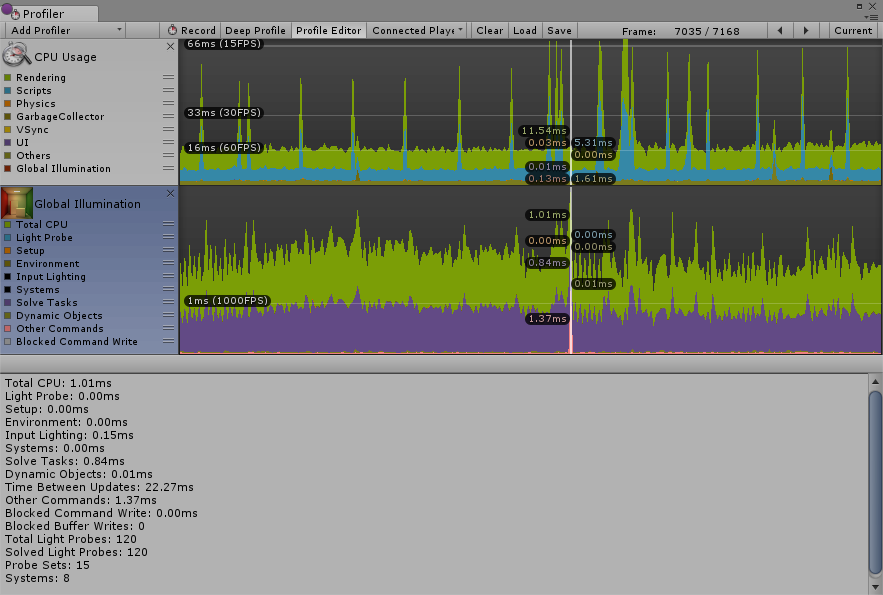The width and height of the screenshot is (883, 595).
Task: Step to the previous frame arrow
Action: coord(780,31)
